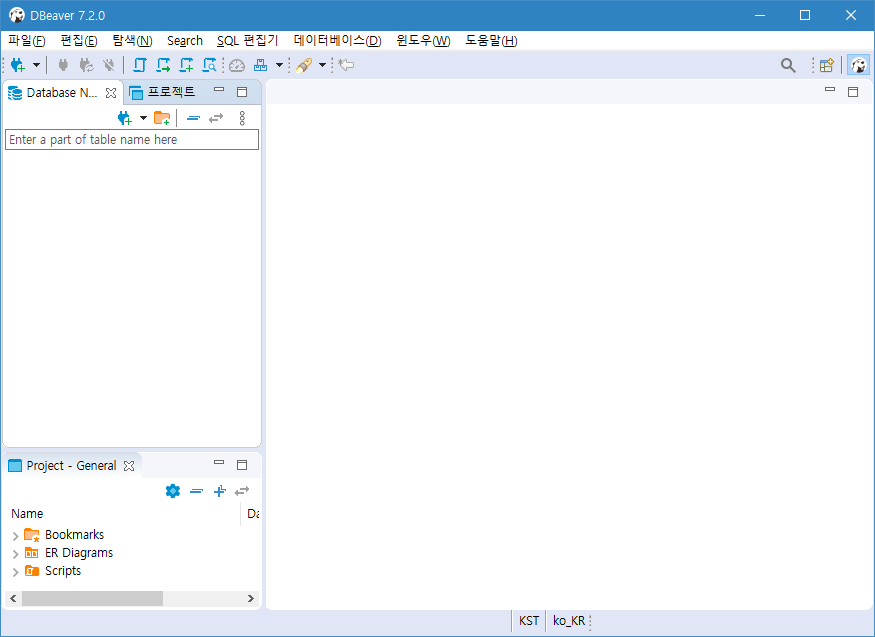Image resolution: width=875 pixels, height=637 pixels.
Task: Click the grey Connect plug icon
Action: click(x=63, y=65)
